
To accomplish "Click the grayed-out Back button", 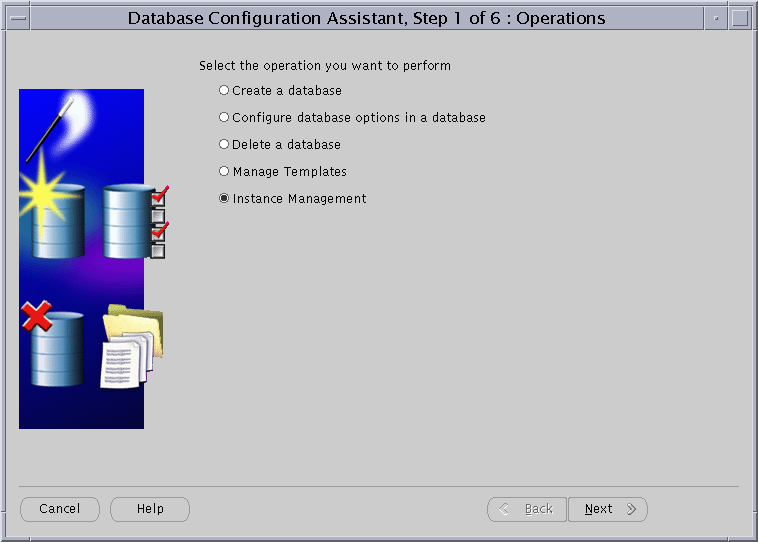I will click(527, 509).
